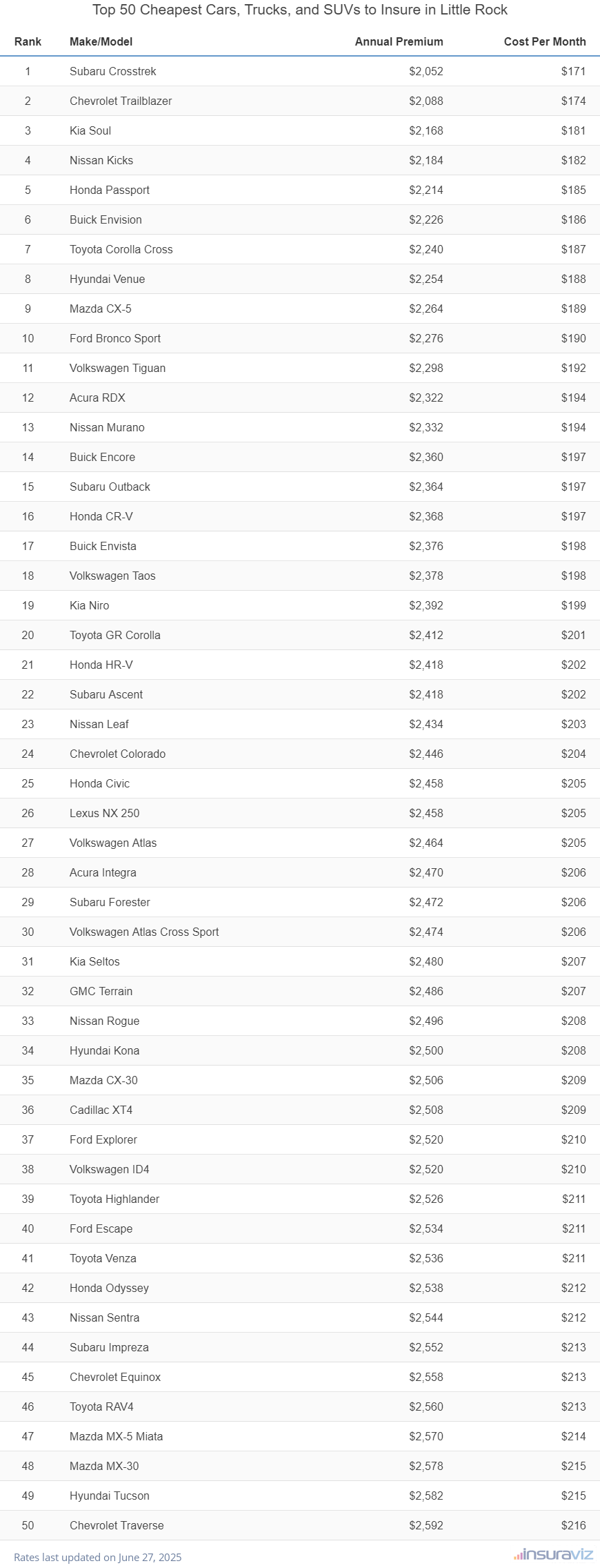
Task: Click the rates last updated note
Action: pos(98,1557)
